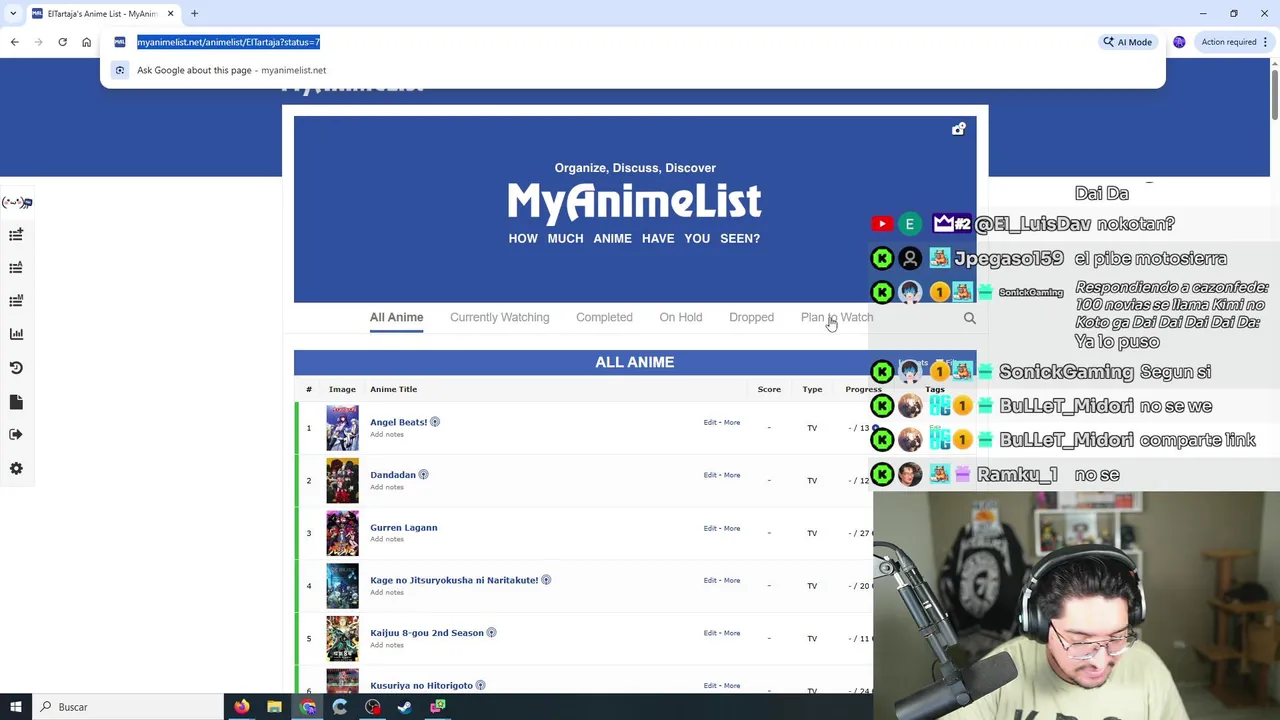Reload the page with browser refresh icon
The width and height of the screenshot is (1280, 720).
tap(62, 42)
